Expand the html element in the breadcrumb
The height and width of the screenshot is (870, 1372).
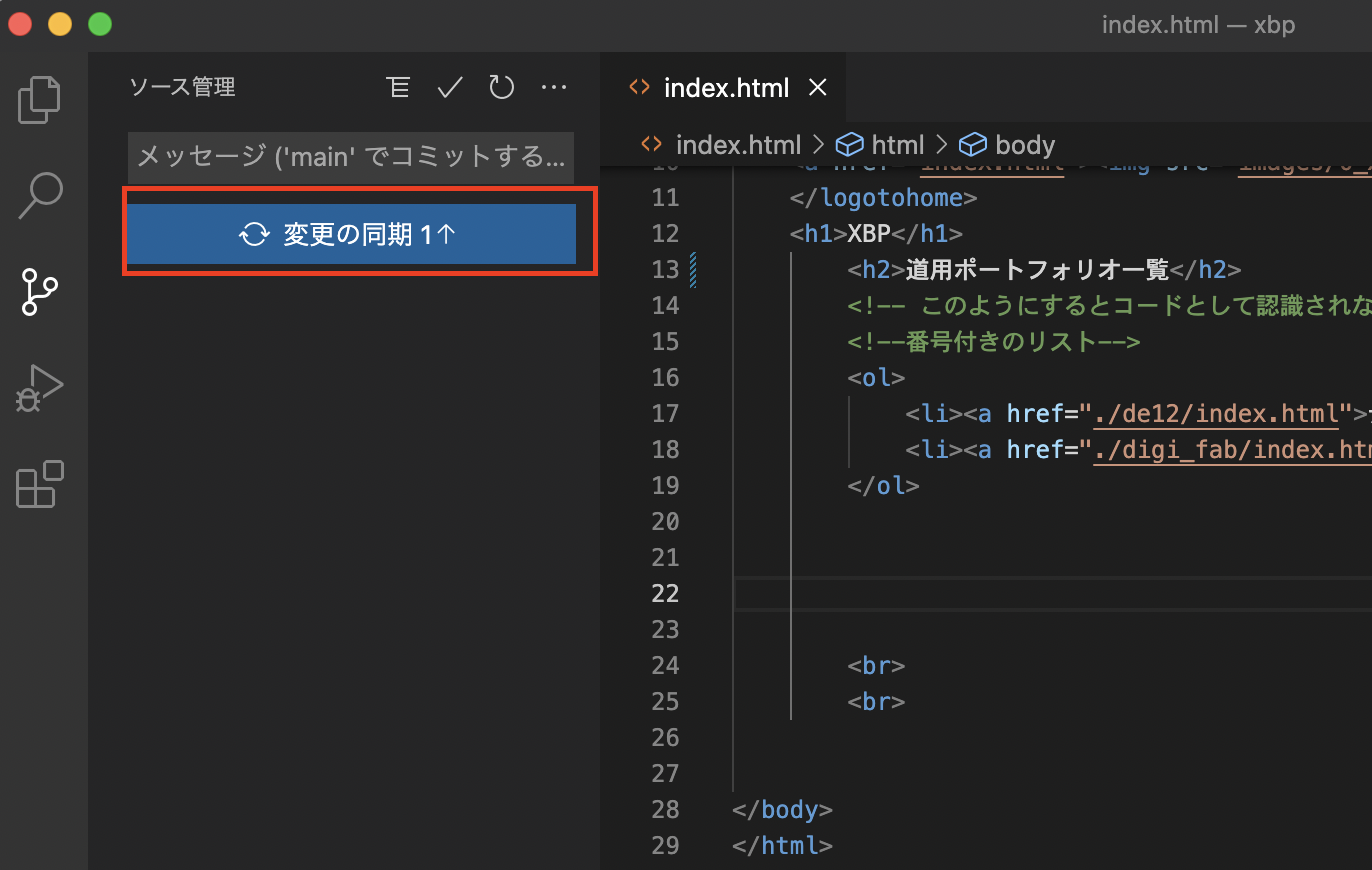pos(899,144)
